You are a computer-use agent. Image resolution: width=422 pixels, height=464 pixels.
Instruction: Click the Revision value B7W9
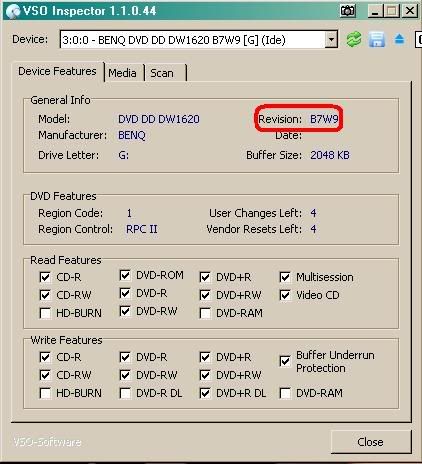[324, 119]
